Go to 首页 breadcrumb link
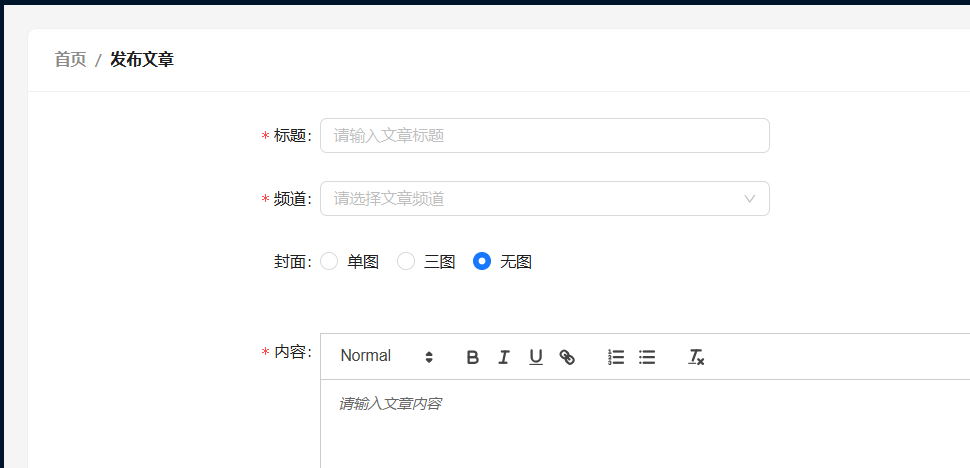 pos(71,60)
